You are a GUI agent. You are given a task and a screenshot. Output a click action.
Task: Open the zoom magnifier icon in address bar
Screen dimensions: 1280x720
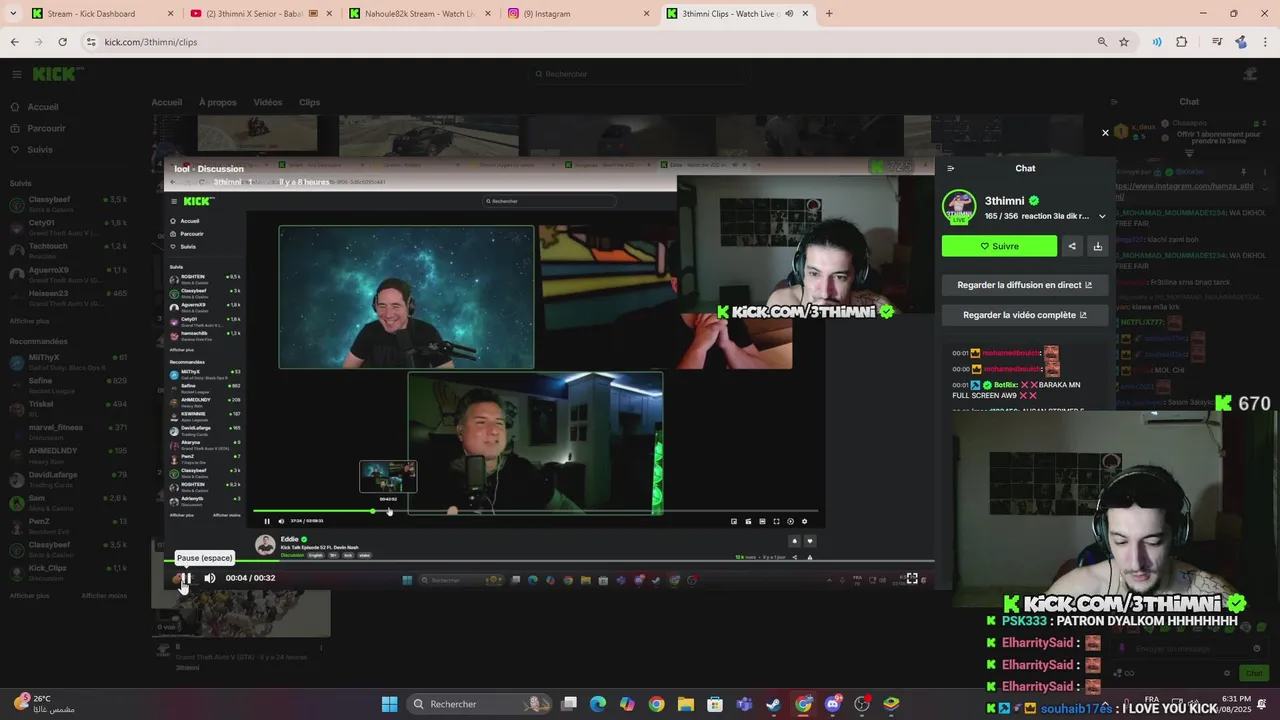click(x=1102, y=42)
